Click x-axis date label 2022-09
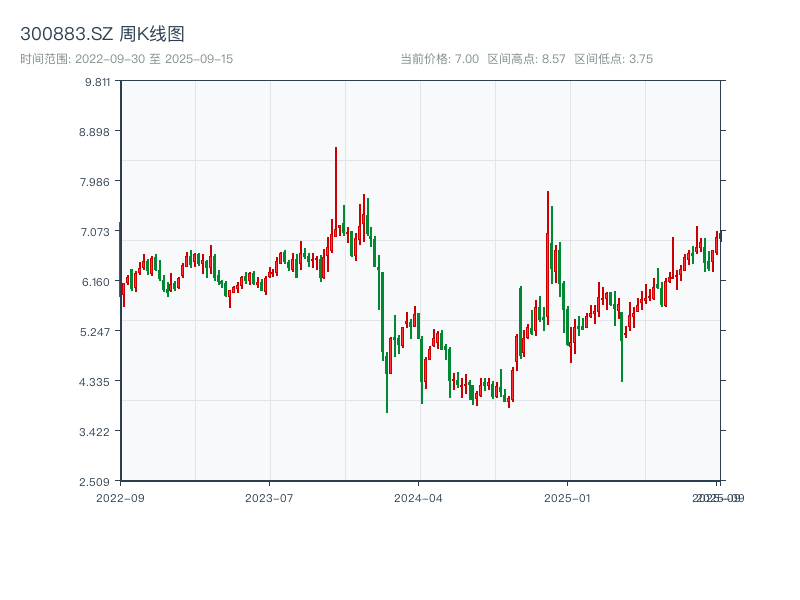 point(120,498)
